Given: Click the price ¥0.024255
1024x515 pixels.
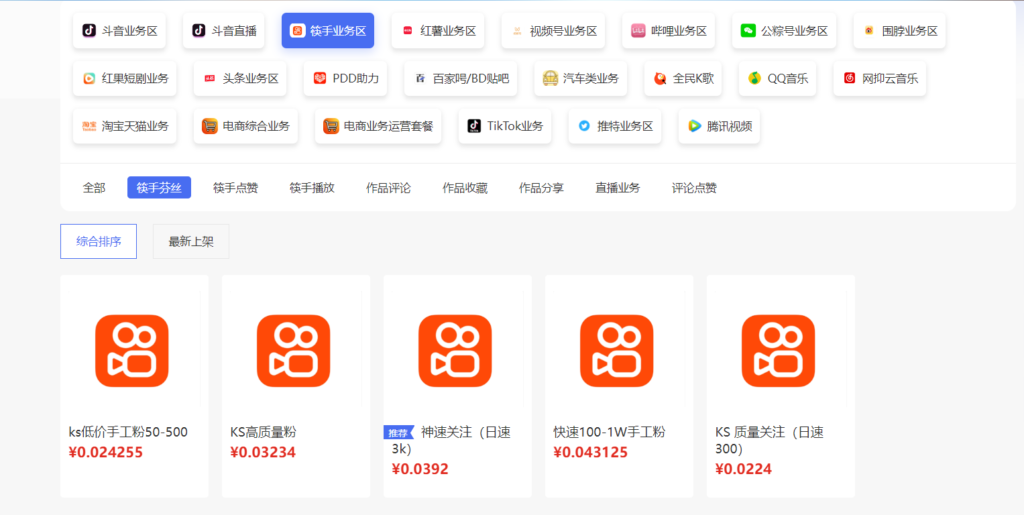Looking at the screenshot, I should point(106,452).
